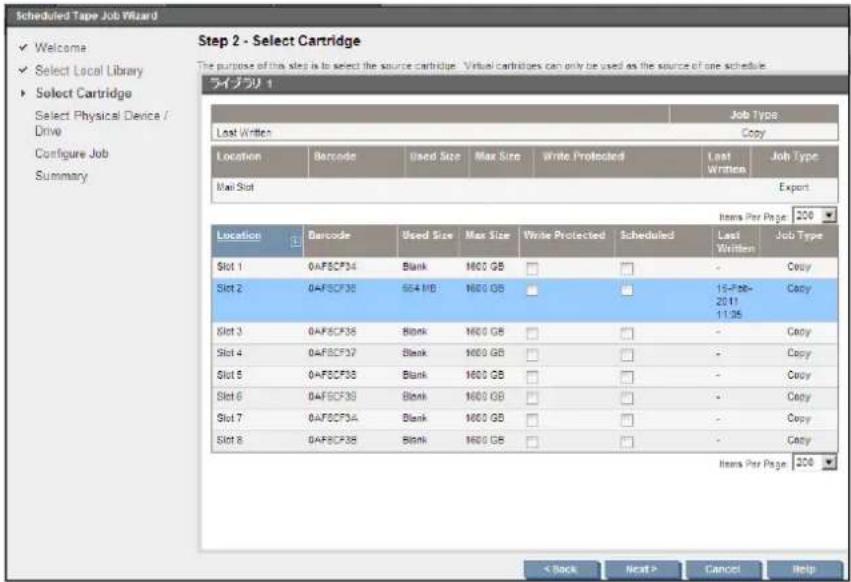
Task: Click Copy job type in Slot 8 row
Action: (799, 440)
